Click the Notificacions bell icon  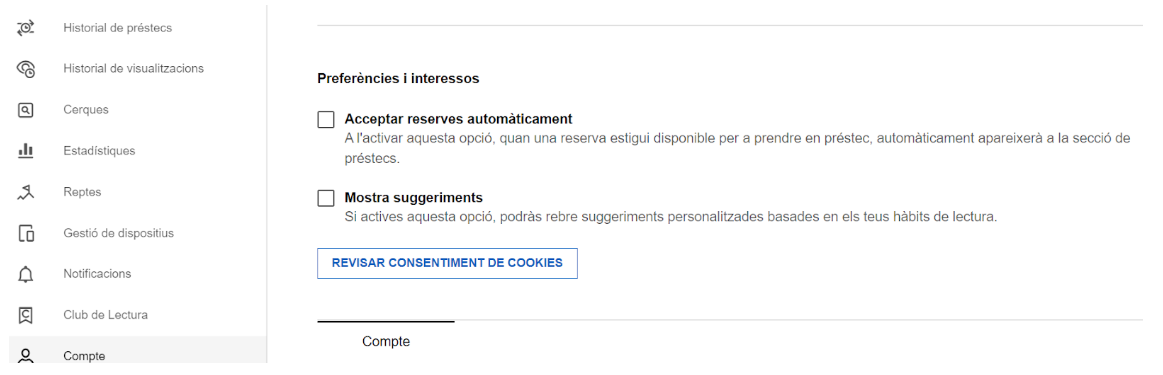(x=25, y=274)
